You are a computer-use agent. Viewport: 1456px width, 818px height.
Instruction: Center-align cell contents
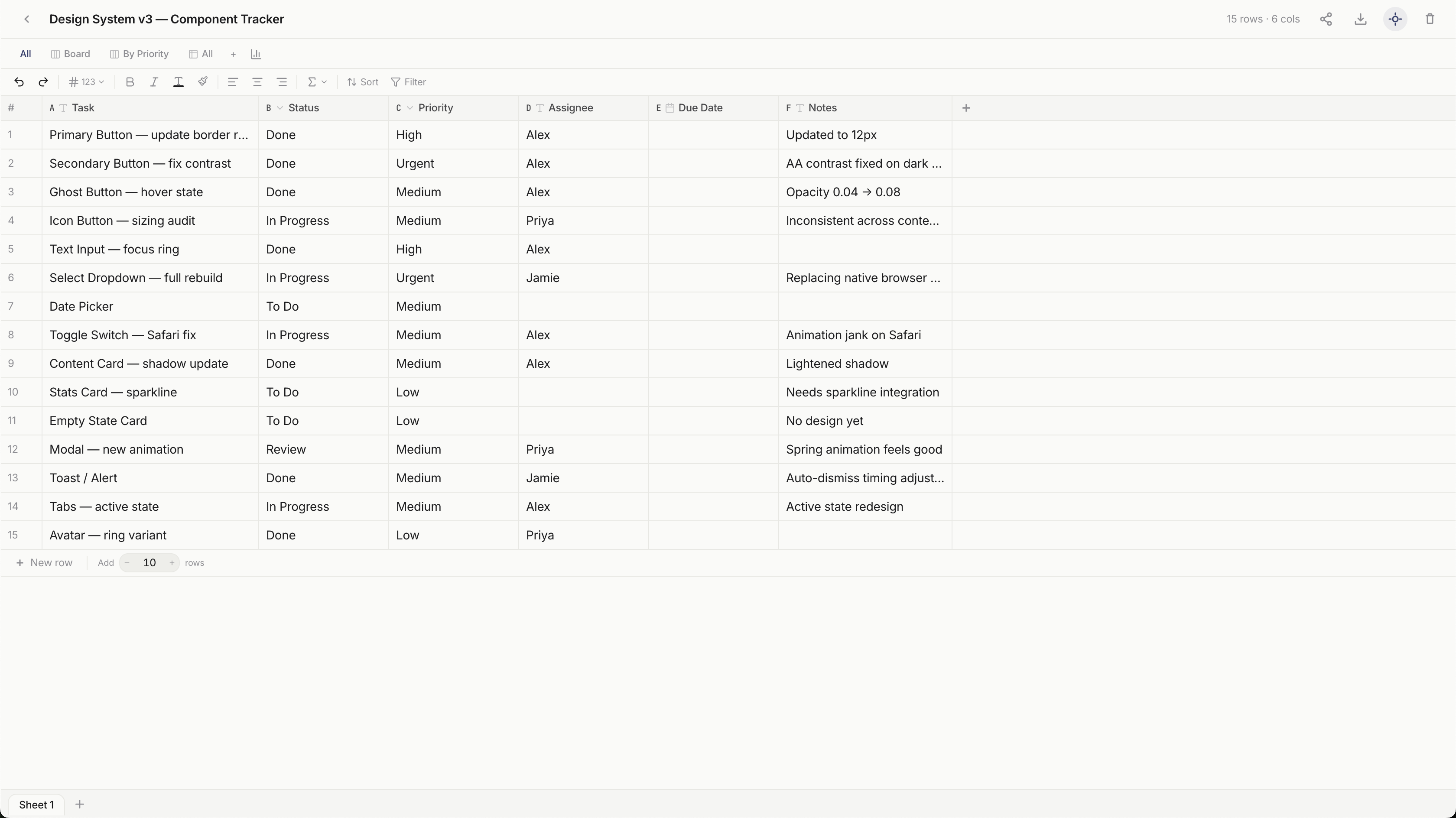pos(257,82)
